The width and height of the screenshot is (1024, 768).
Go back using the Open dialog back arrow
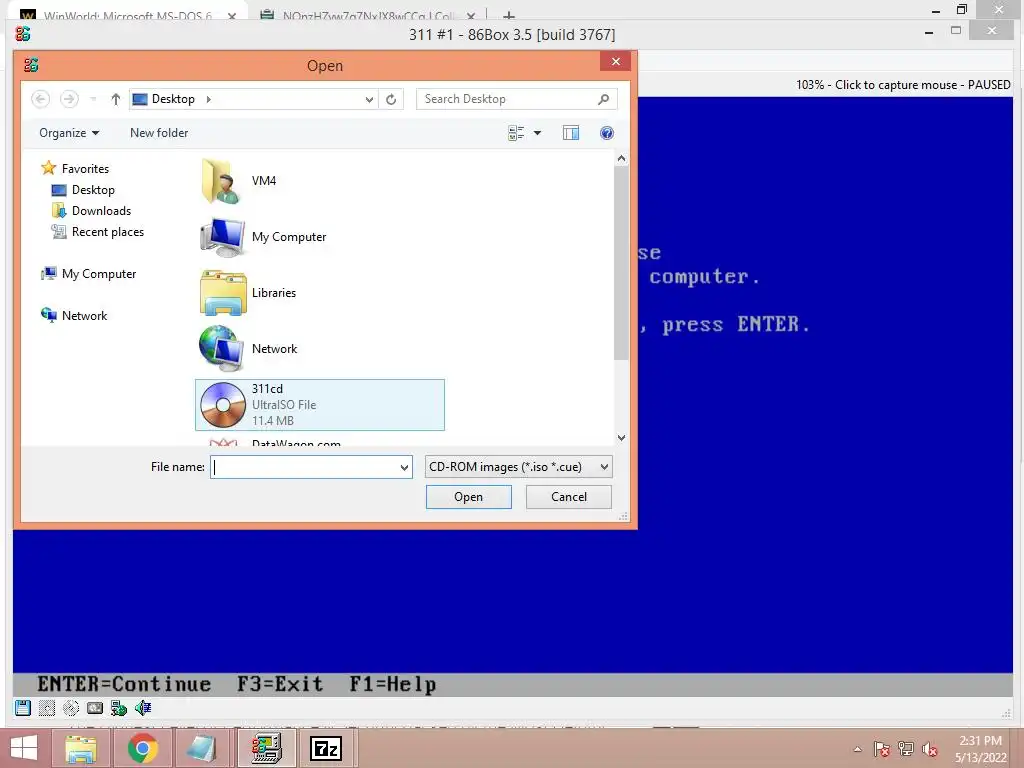40,99
